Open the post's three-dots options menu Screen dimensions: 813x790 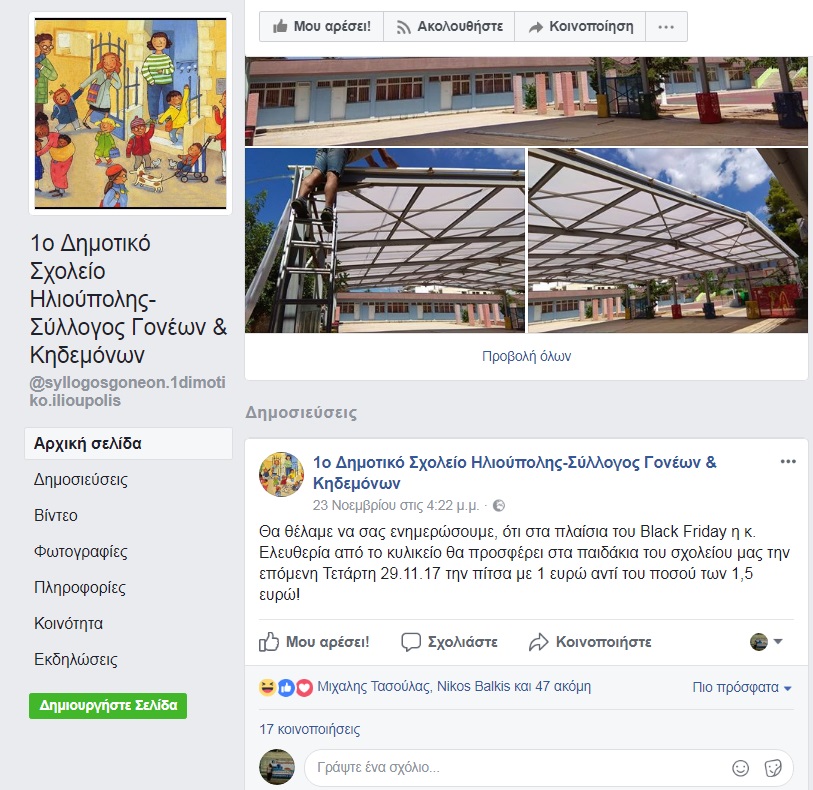(788, 461)
